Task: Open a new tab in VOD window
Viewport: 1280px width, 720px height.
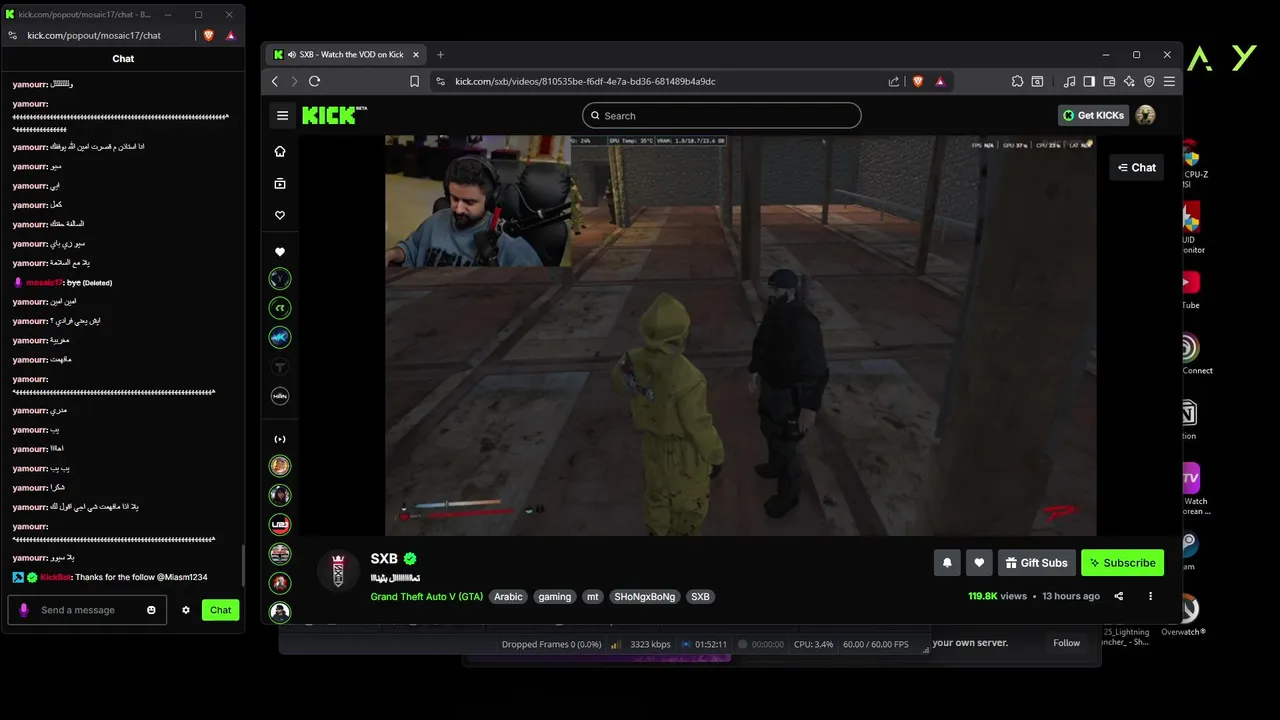Action: pyautogui.click(x=440, y=54)
